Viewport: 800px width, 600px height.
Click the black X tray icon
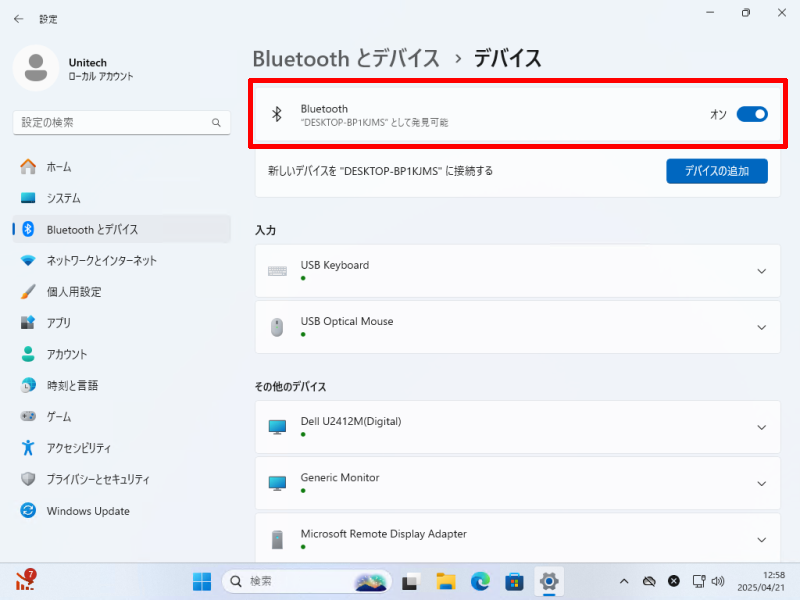[674, 581]
